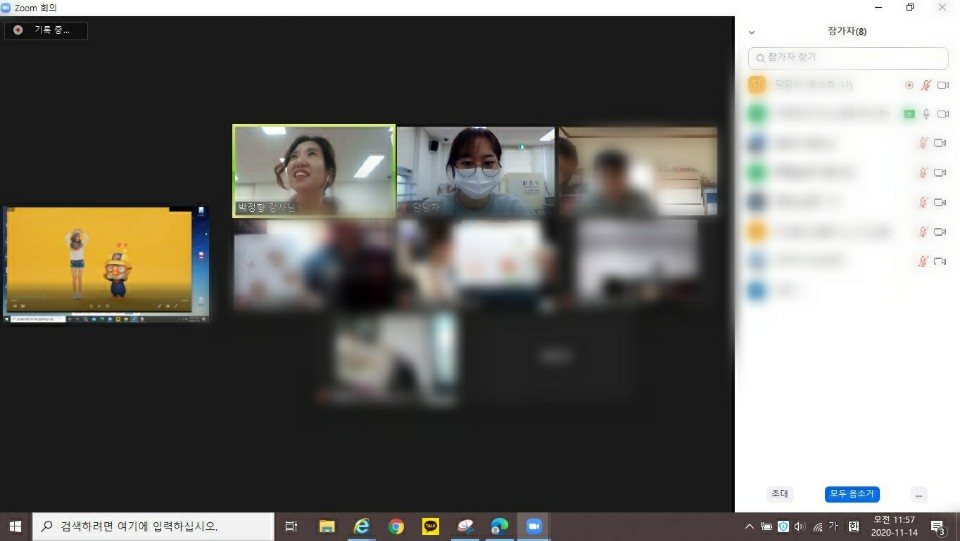Open Task View from the taskbar
The width and height of the screenshot is (960, 541).
(x=291, y=526)
